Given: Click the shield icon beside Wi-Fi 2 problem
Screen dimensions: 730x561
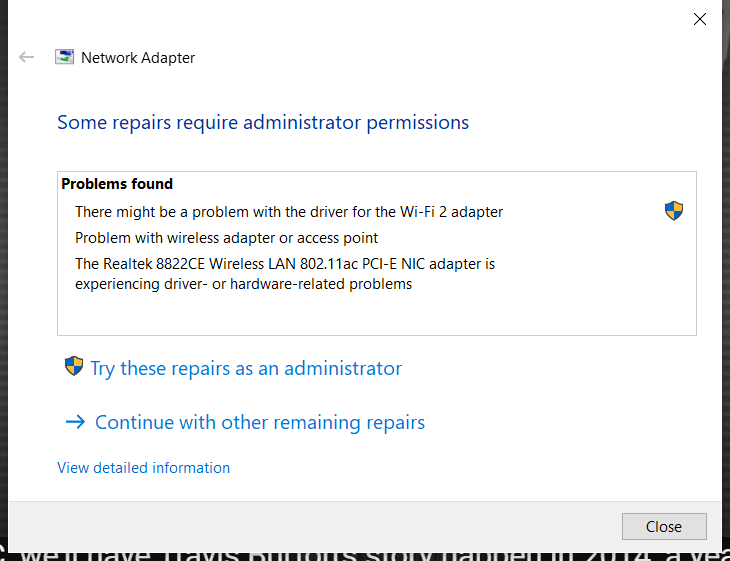Looking at the screenshot, I should coord(674,211).
